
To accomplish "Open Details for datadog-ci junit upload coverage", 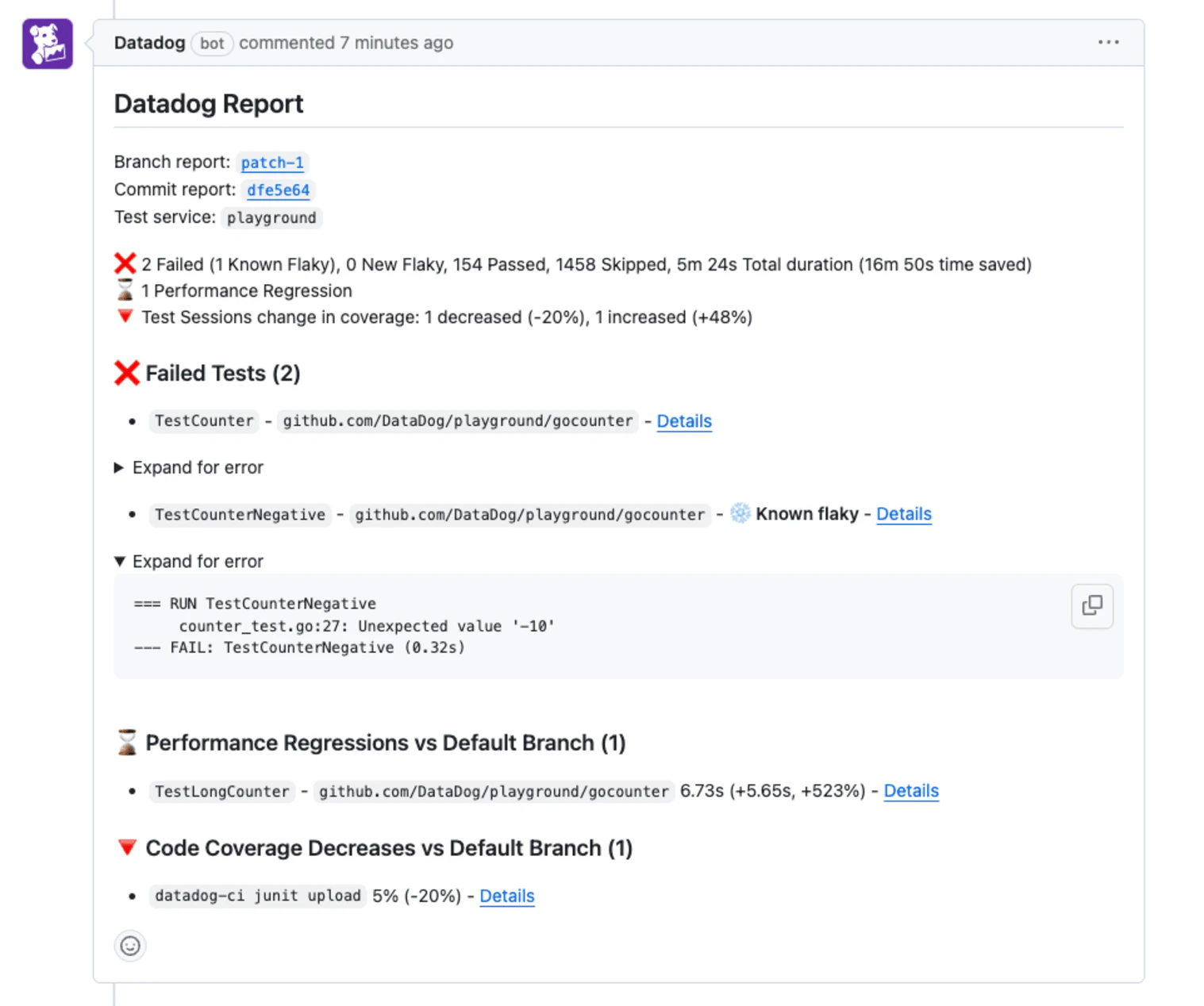I will point(507,896).
